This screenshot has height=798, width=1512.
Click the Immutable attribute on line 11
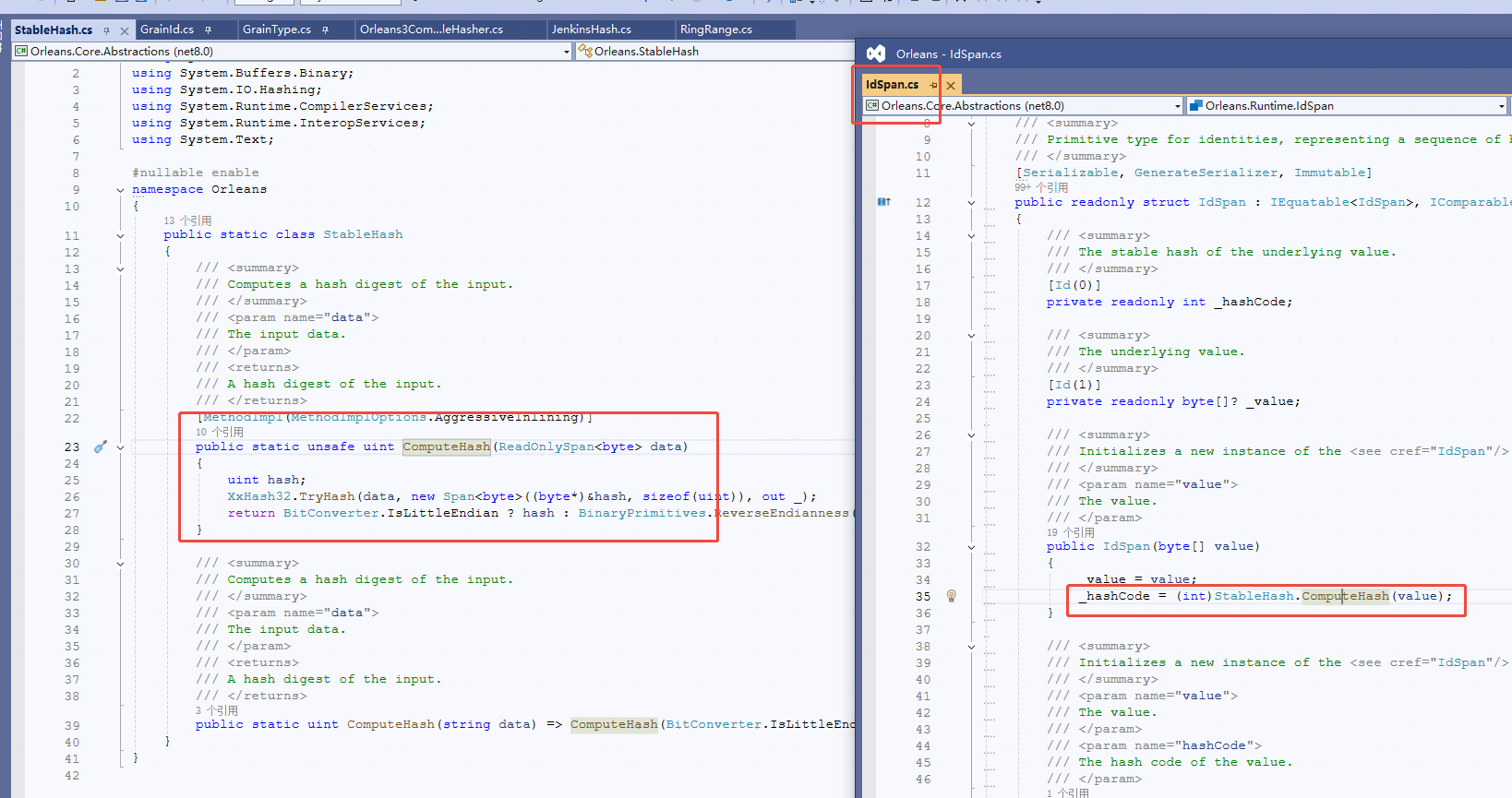click(x=1329, y=173)
